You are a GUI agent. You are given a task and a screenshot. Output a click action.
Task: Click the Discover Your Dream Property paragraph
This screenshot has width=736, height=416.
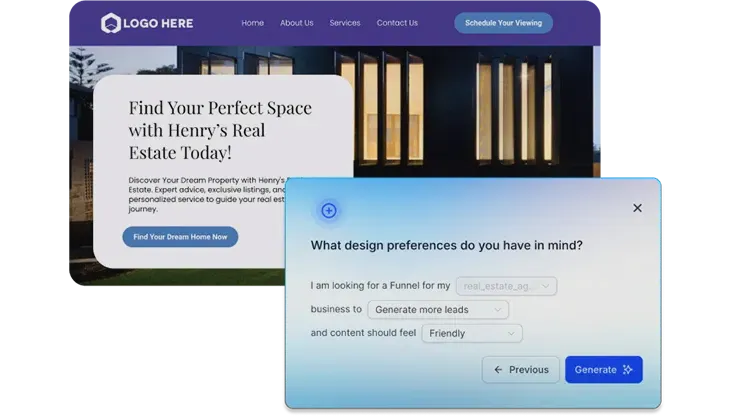tap(207, 194)
